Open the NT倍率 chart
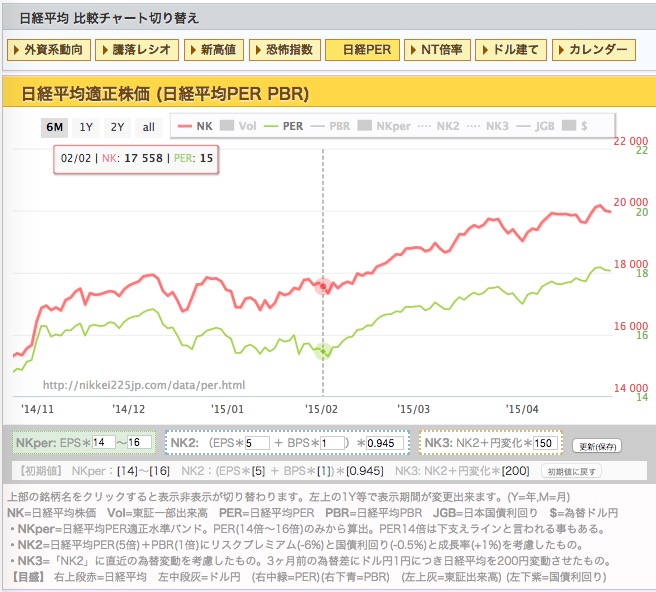This screenshot has height=592, width=656. (x=437, y=50)
